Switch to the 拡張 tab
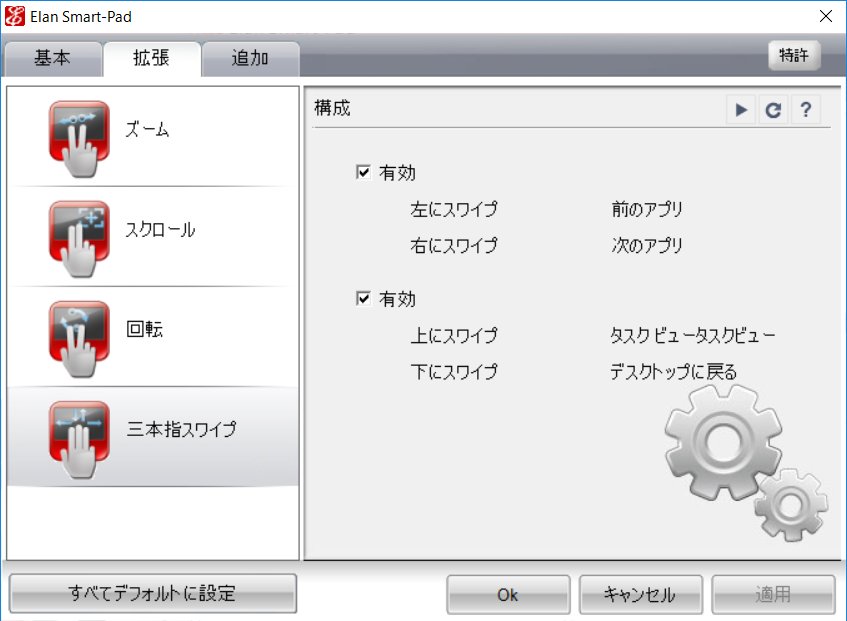 click(152, 58)
